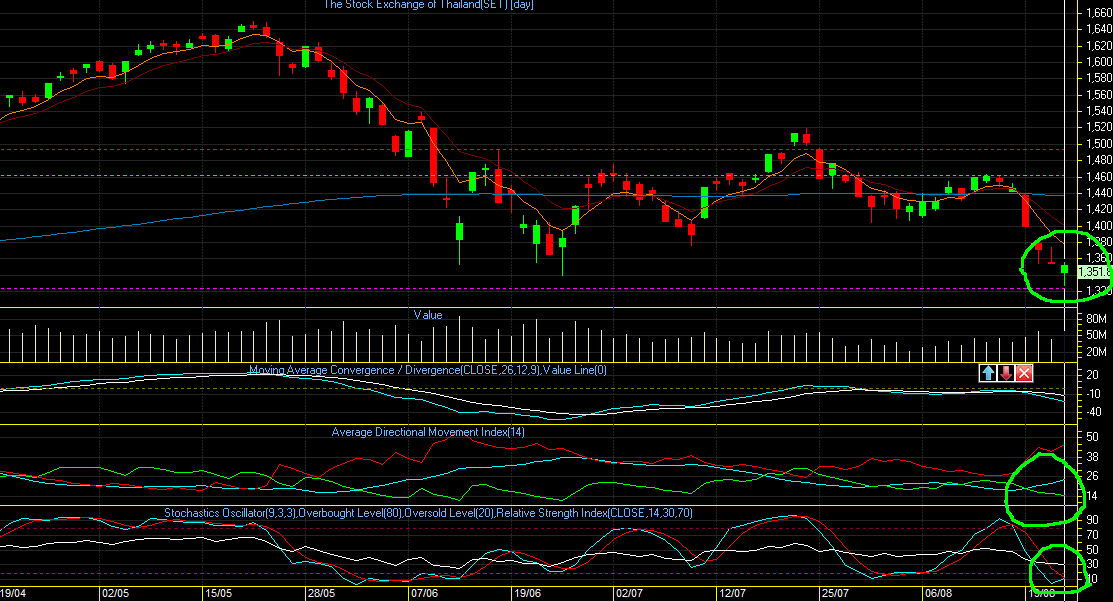Image resolution: width=1113 pixels, height=602 pixels.
Task: Click the 1,500 price axis label
Action: (1099, 143)
